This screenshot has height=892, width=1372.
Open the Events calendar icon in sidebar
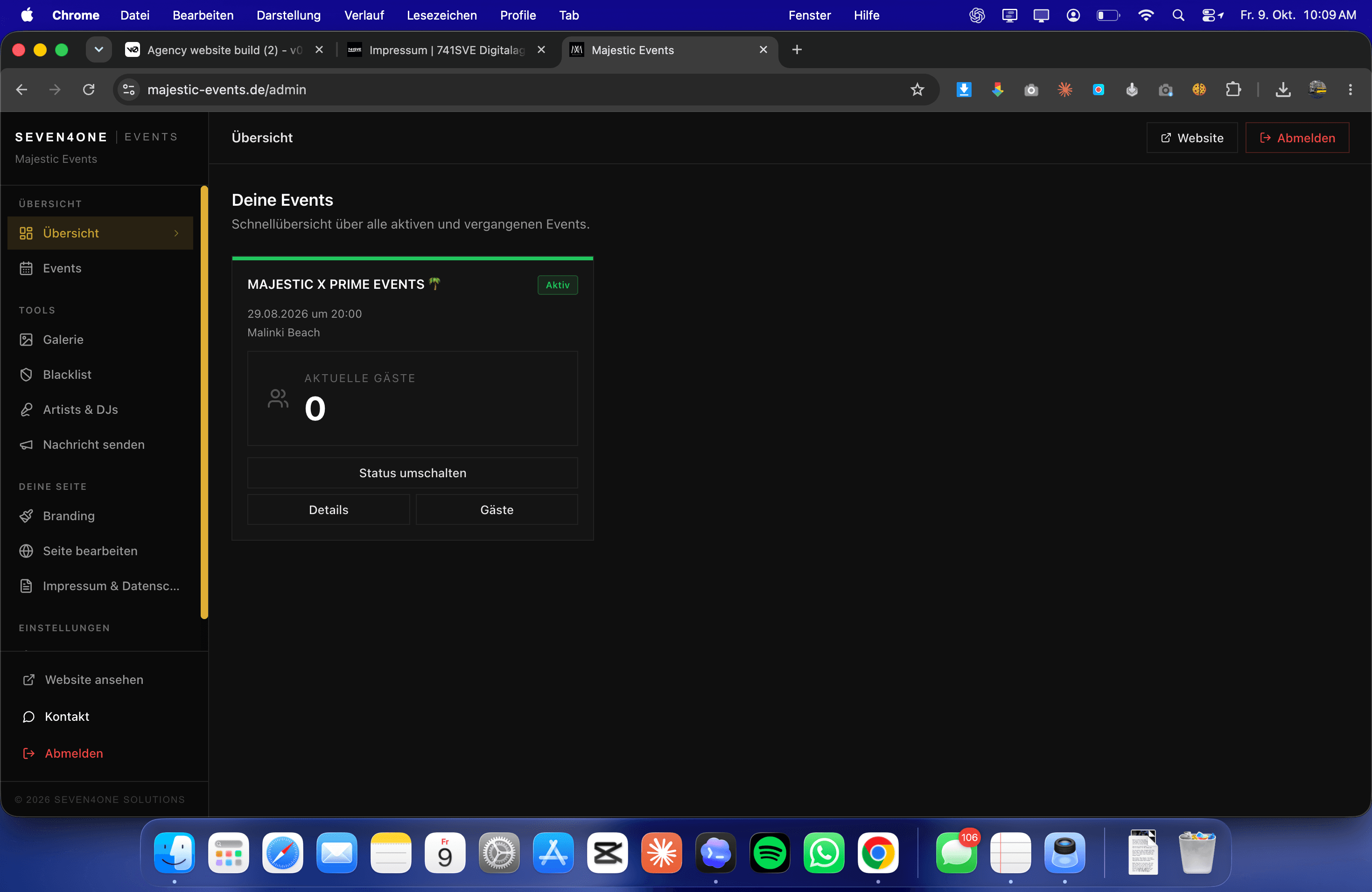(26, 268)
